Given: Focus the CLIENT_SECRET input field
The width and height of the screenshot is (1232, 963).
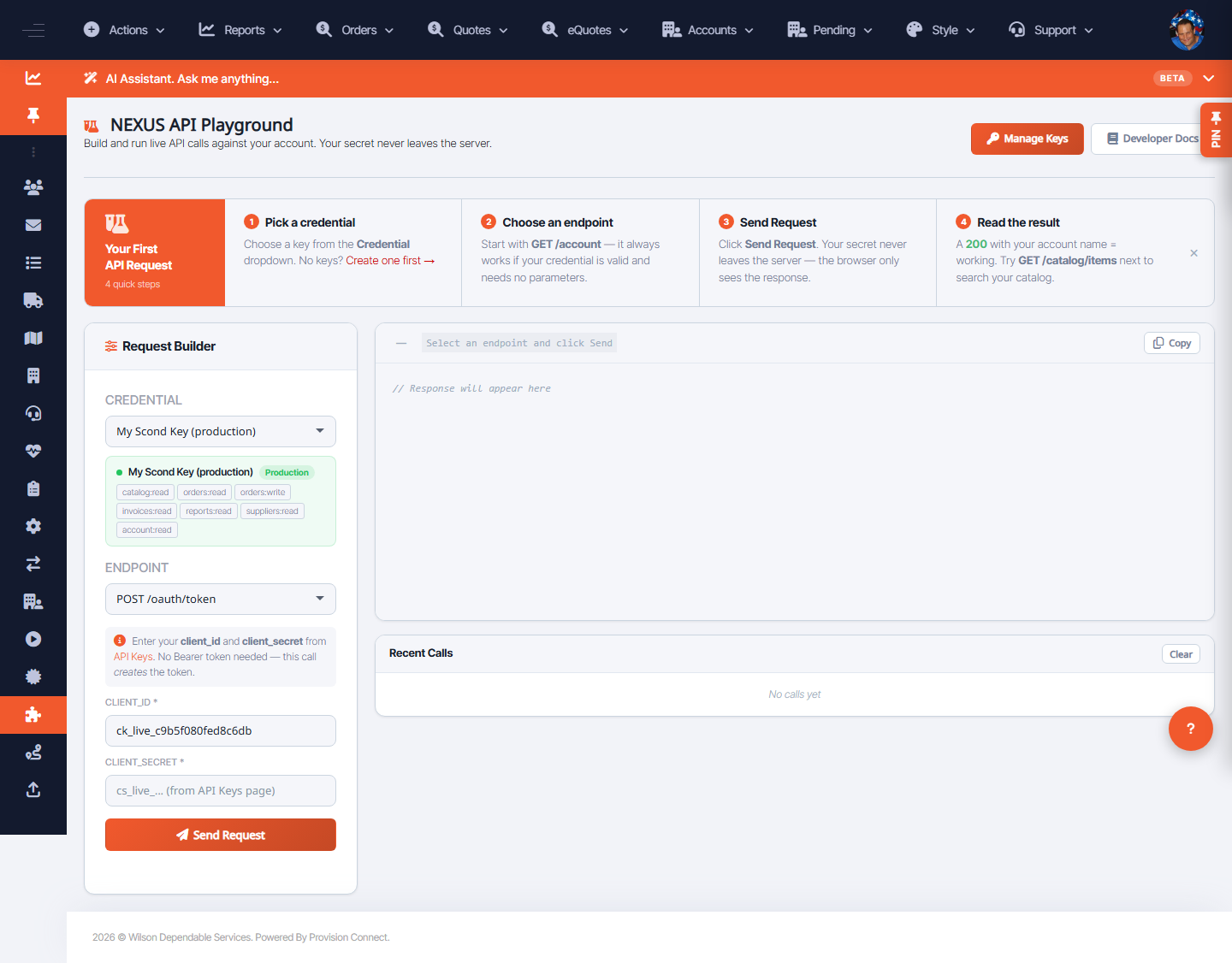Looking at the screenshot, I should click(x=221, y=791).
